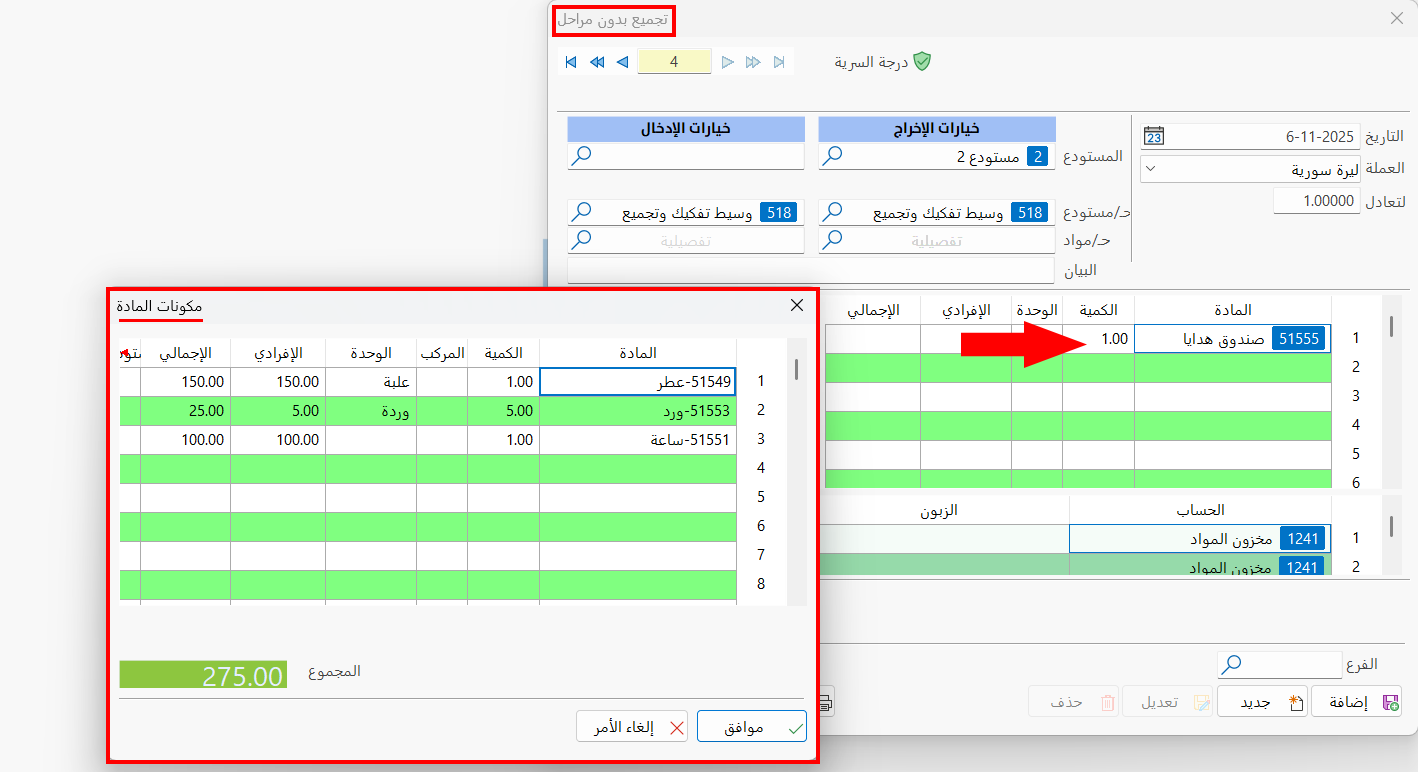Search warehouse in خيارات الإدخال empty field
1418x772 pixels.
point(581,156)
